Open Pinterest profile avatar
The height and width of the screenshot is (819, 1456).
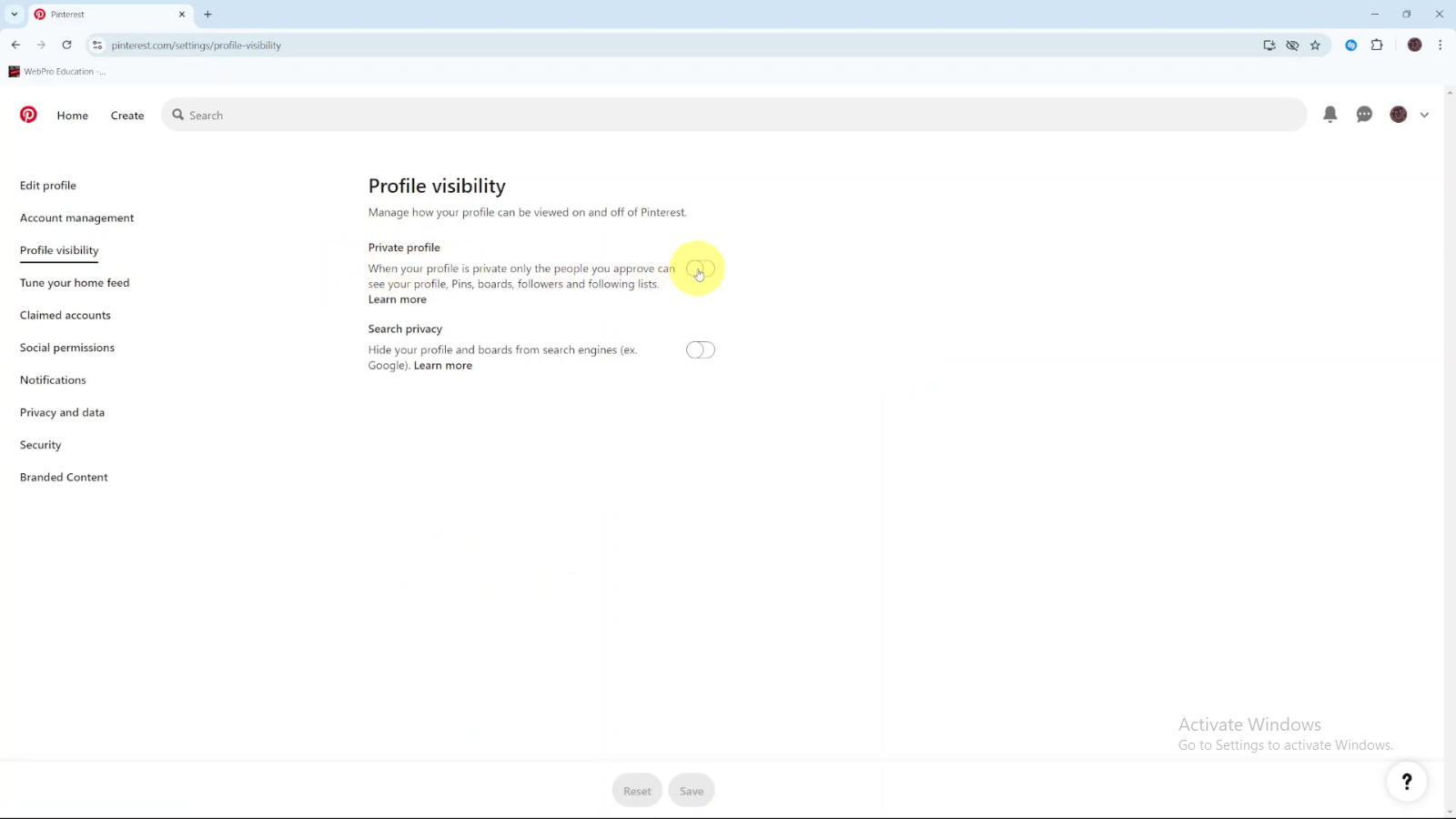point(1399,115)
